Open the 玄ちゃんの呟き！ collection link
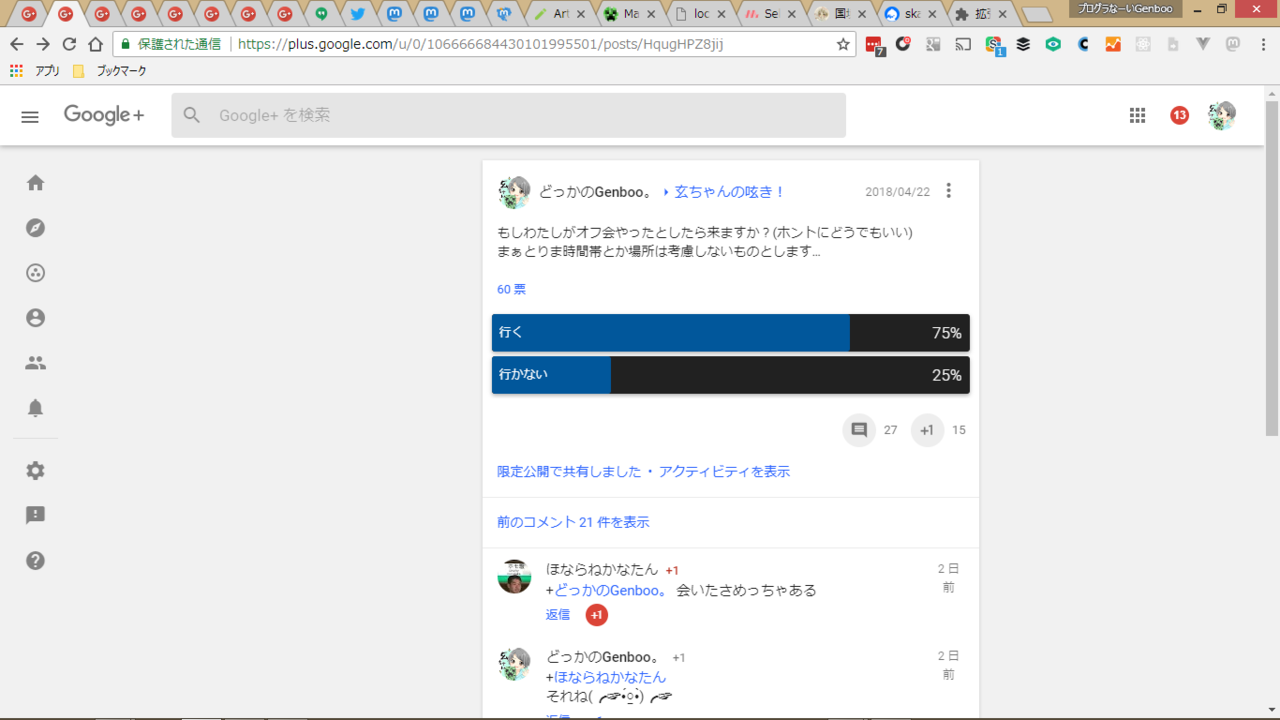The width and height of the screenshot is (1280, 720). 729,192
